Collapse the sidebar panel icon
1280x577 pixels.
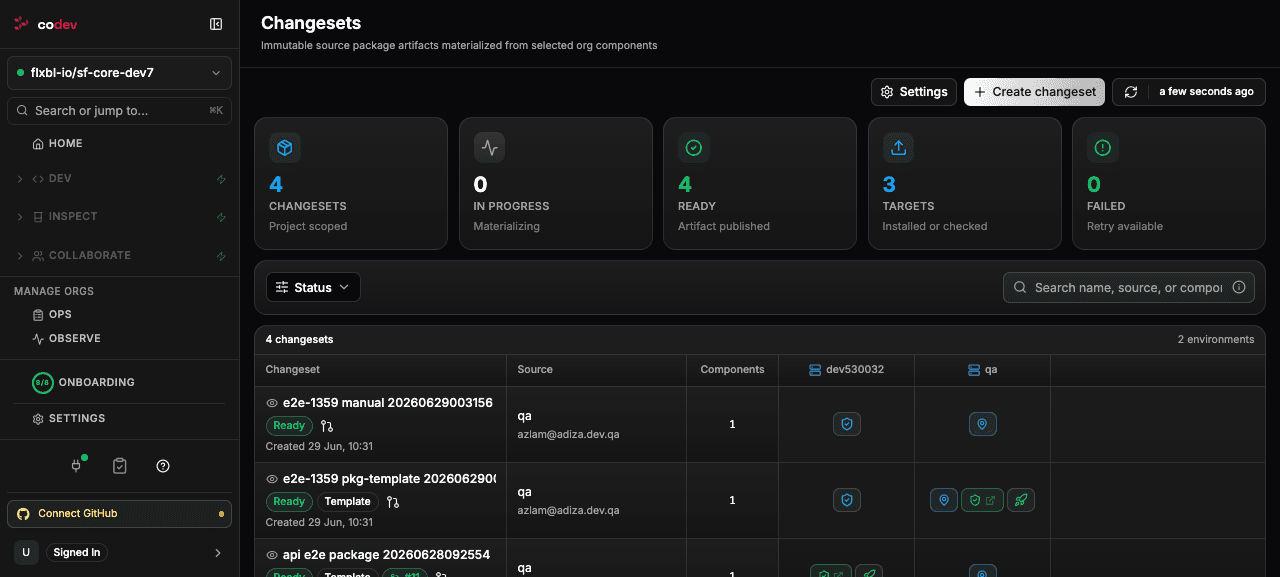(x=216, y=24)
